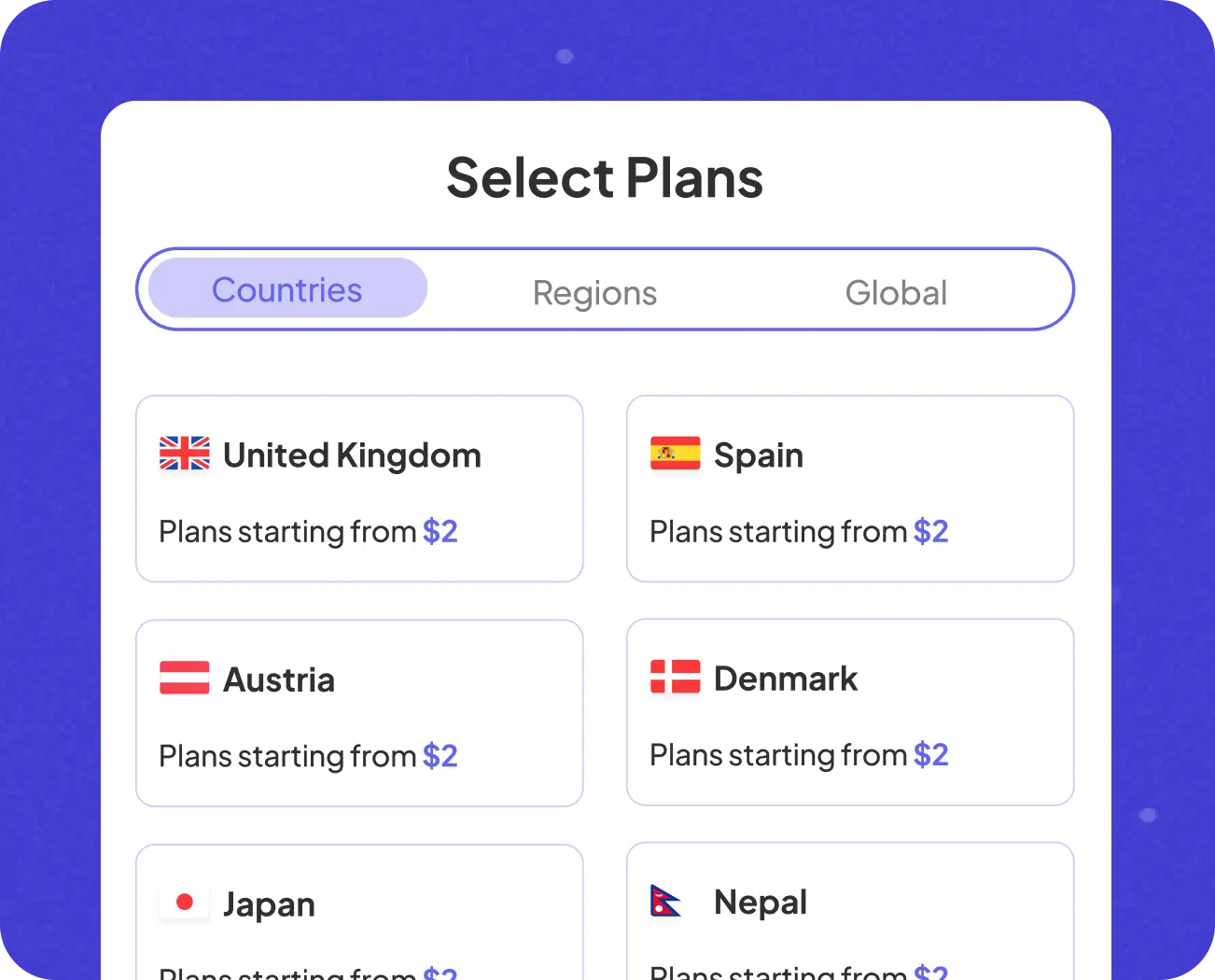Click the $2 price for Austria
The width and height of the screenshot is (1215, 980).
pyautogui.click(x=440, y=755)
